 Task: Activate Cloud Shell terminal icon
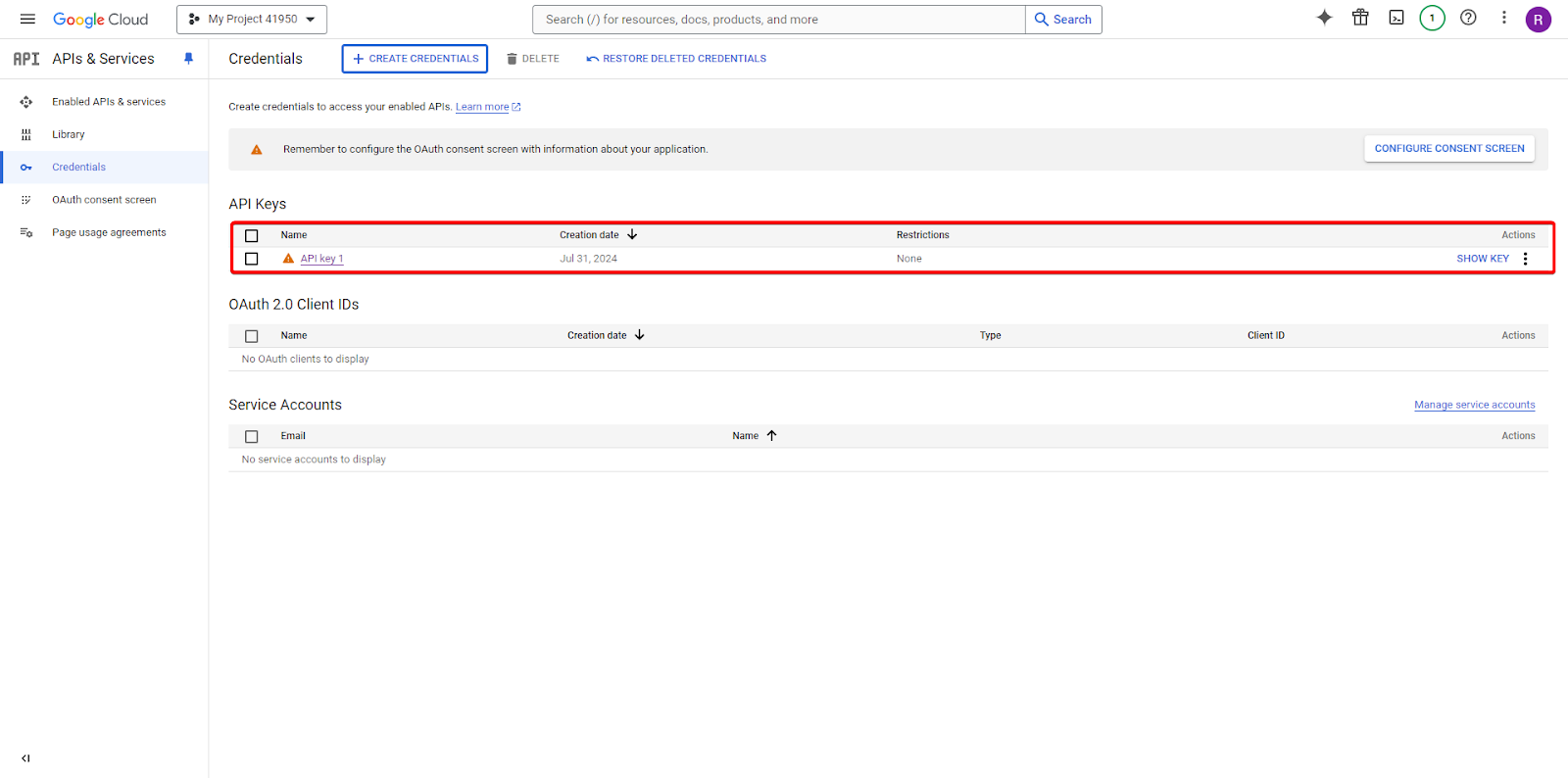point(1396,18)
